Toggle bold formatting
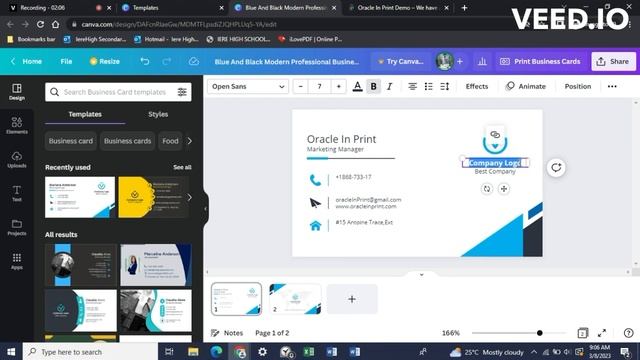The image size is (640, 360). tap(373, 87)
